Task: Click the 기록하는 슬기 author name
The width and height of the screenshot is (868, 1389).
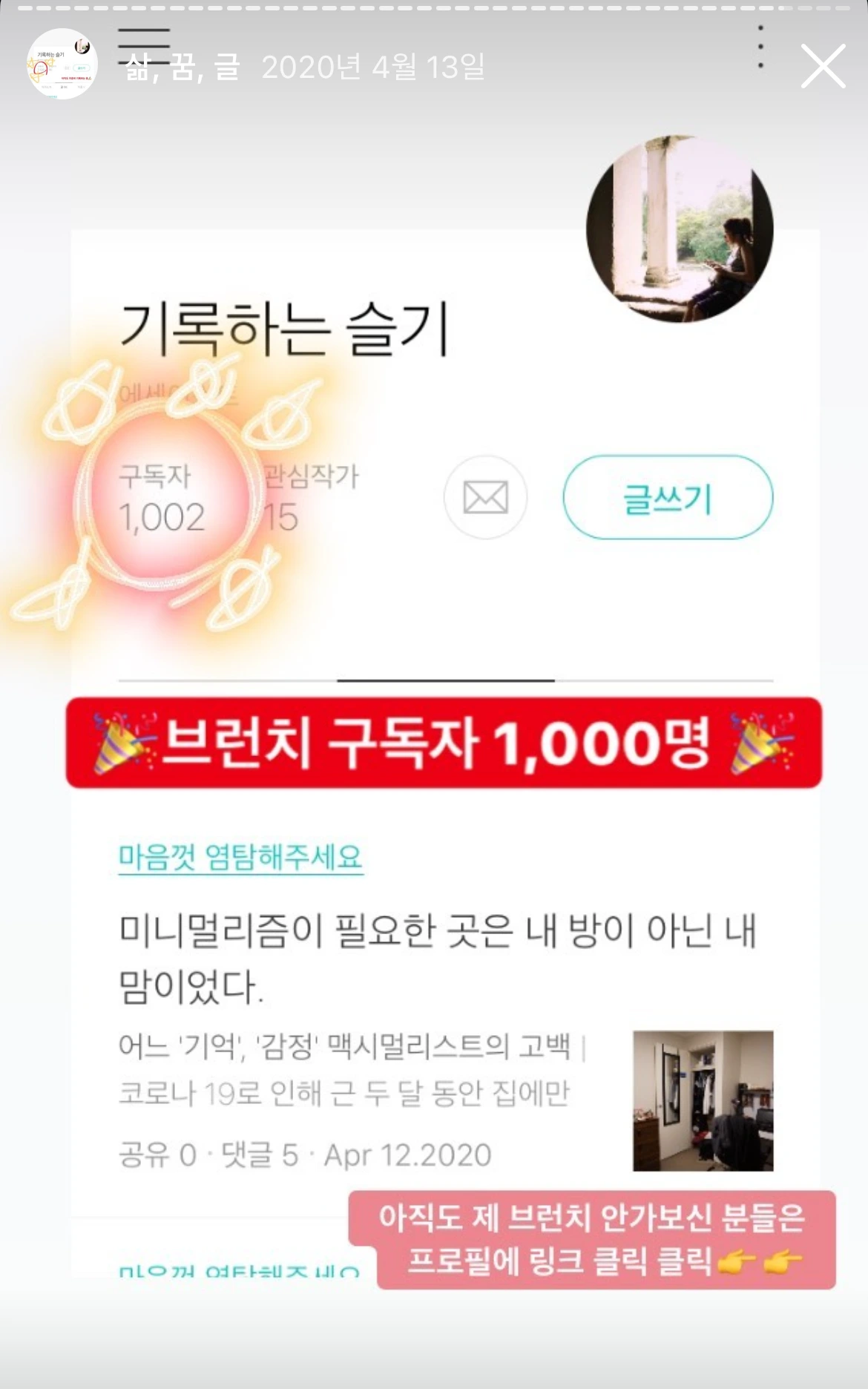Action: [x=284, y=330]
